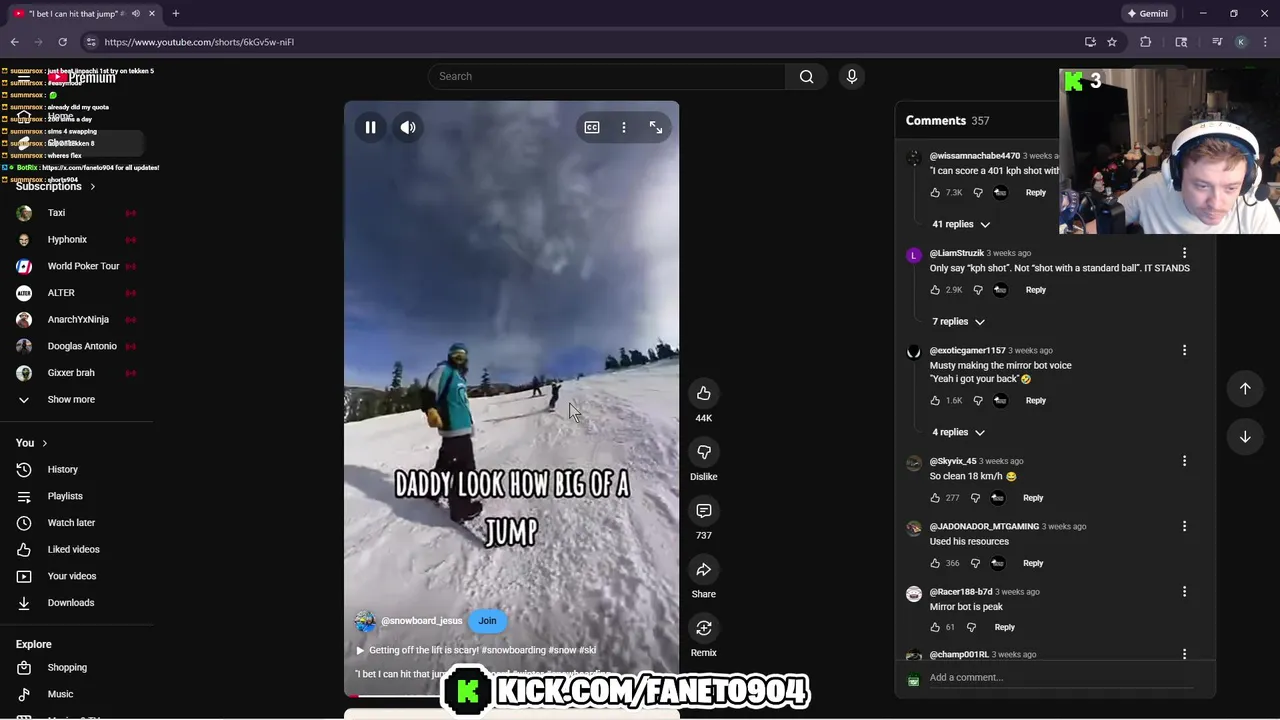Expand 7 replies under LiamStruzik comment
Screen dimensions: 1280x720
pos(958,321)
